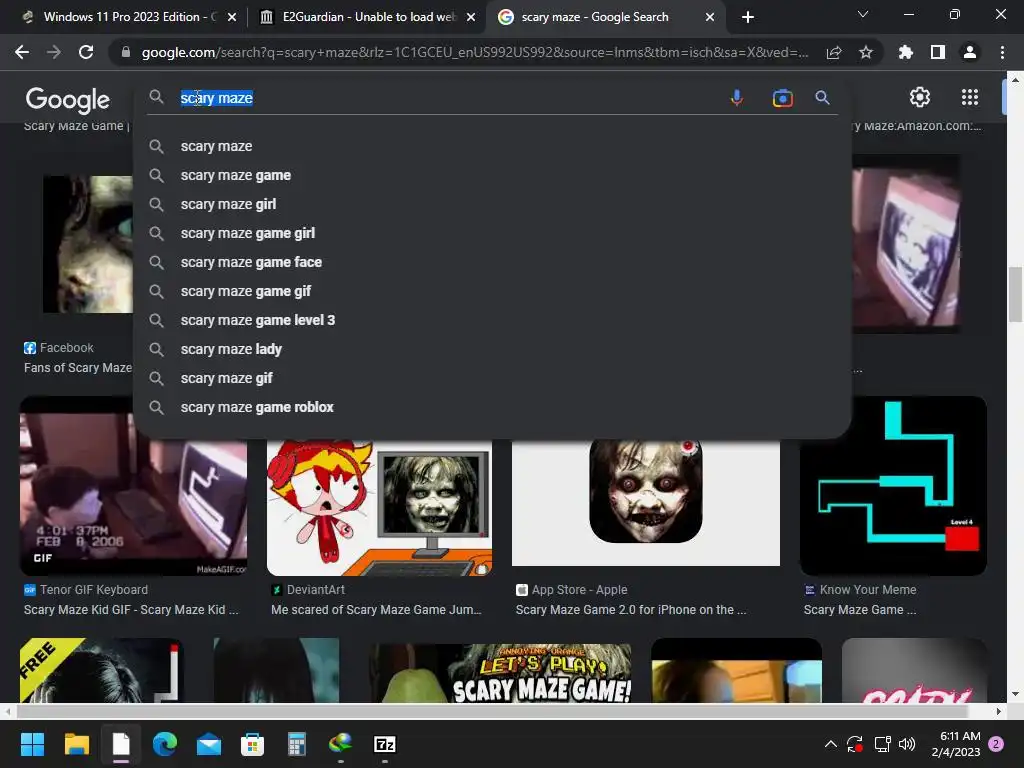
Task: Open the 6:11 AM clock and date
Action: point(956,744)
